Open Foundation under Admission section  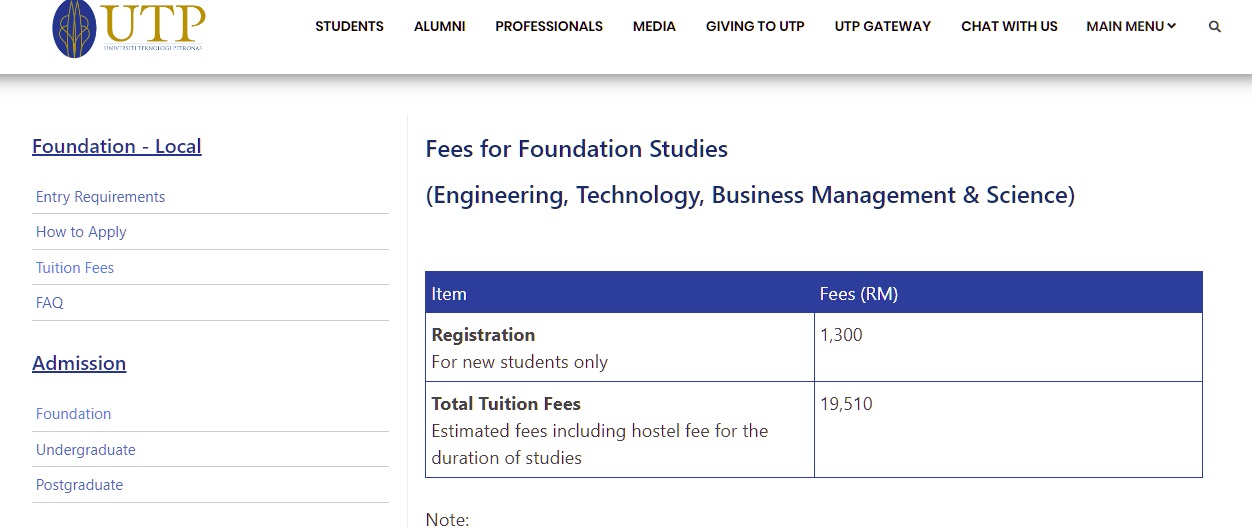pos(73,414)
